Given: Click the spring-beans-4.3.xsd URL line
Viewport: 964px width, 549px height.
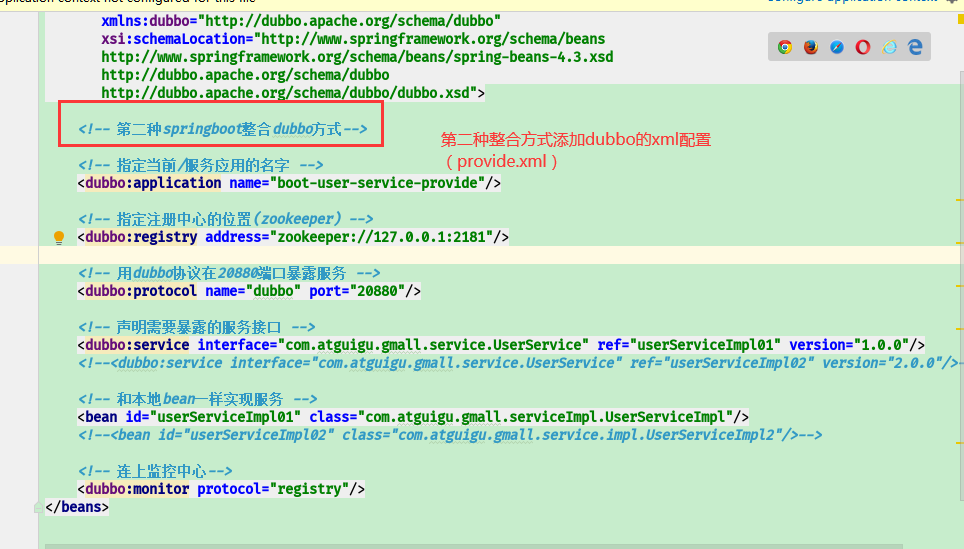Looking at the screenshot, I should point(357,57).
